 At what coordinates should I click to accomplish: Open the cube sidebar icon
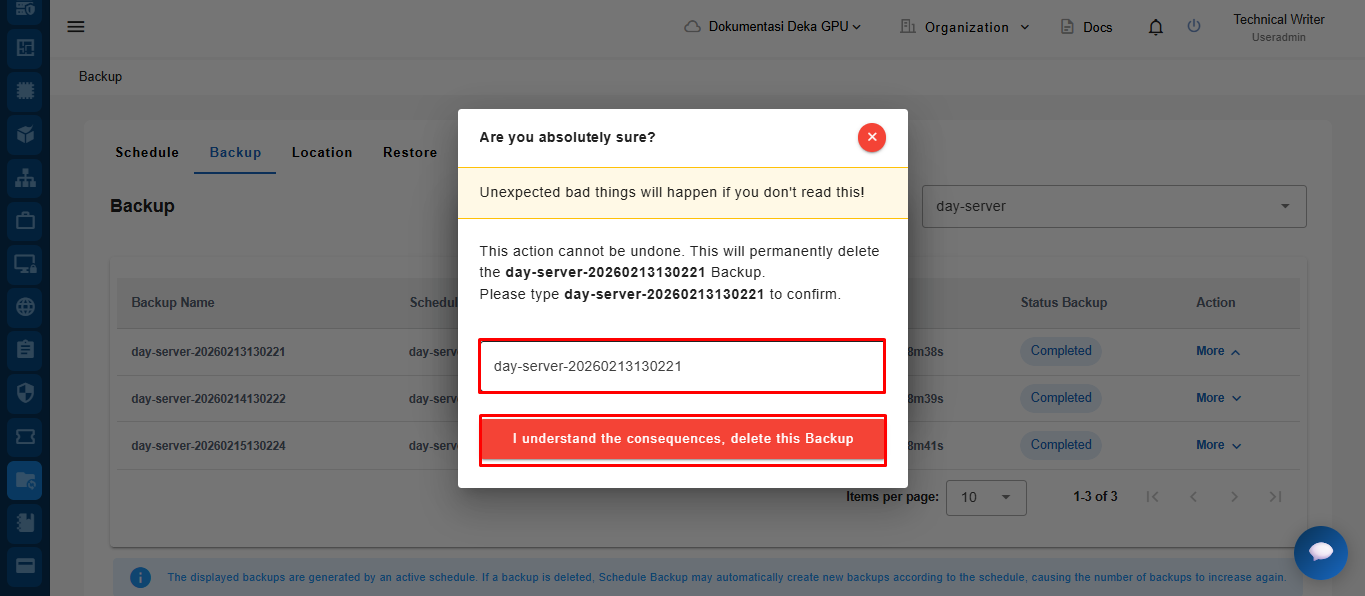pos(25,133)
